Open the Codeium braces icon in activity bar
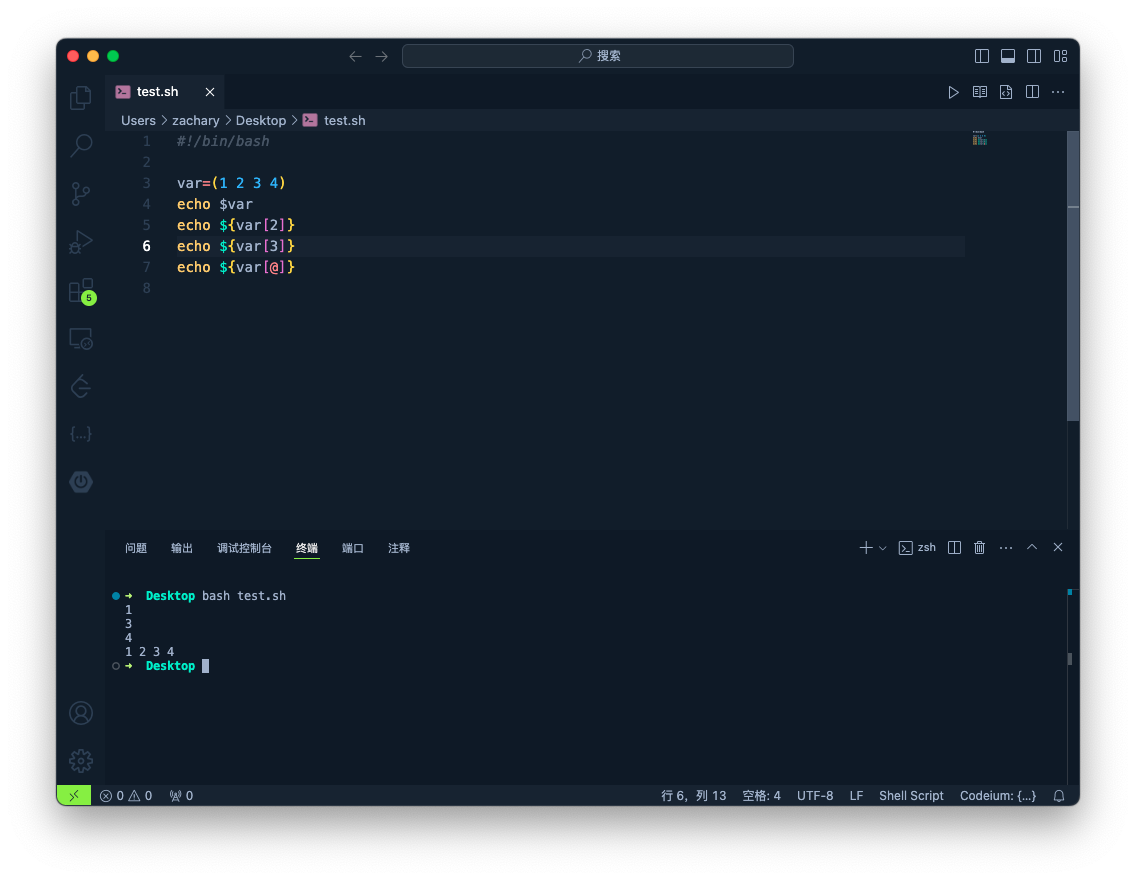The height and width of the screenshot is (880, 1136). [x=80, y=434]
